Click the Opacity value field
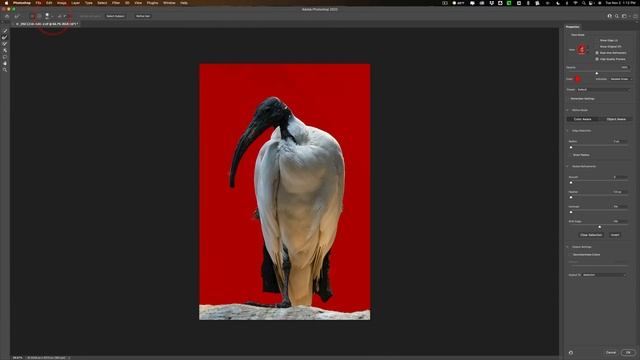This screenshot has width=640, height=360. click(x=624, y=67)
